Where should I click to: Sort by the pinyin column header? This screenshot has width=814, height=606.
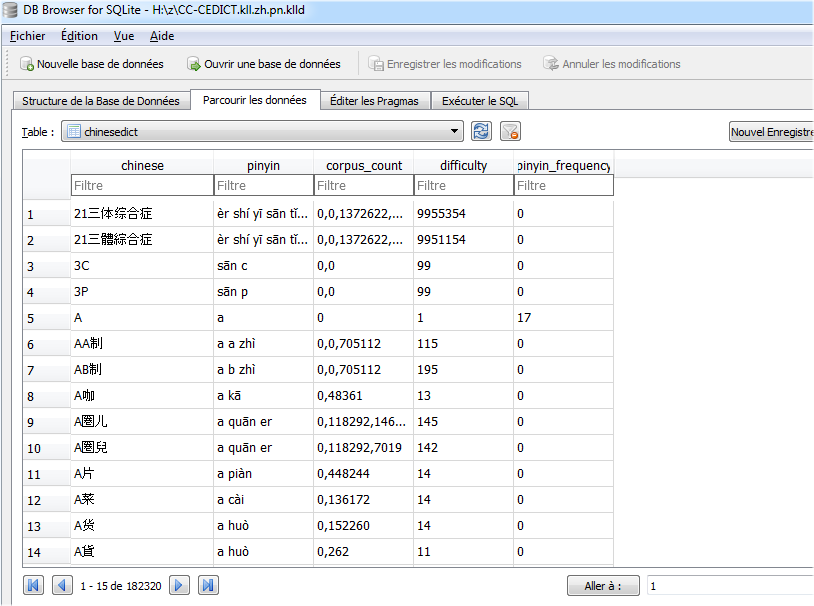coord(264,165)
